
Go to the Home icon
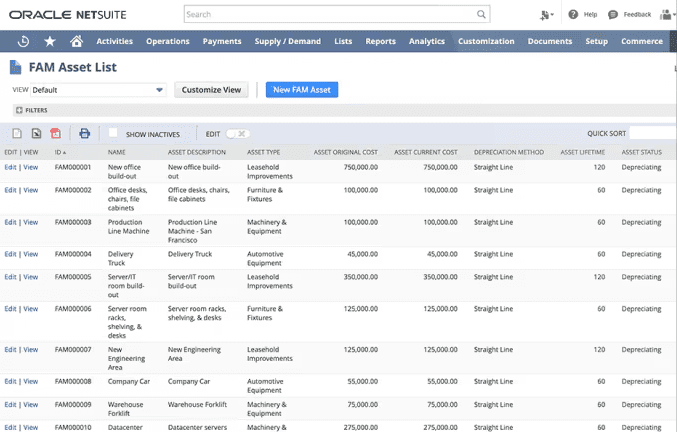coord(76,41)
